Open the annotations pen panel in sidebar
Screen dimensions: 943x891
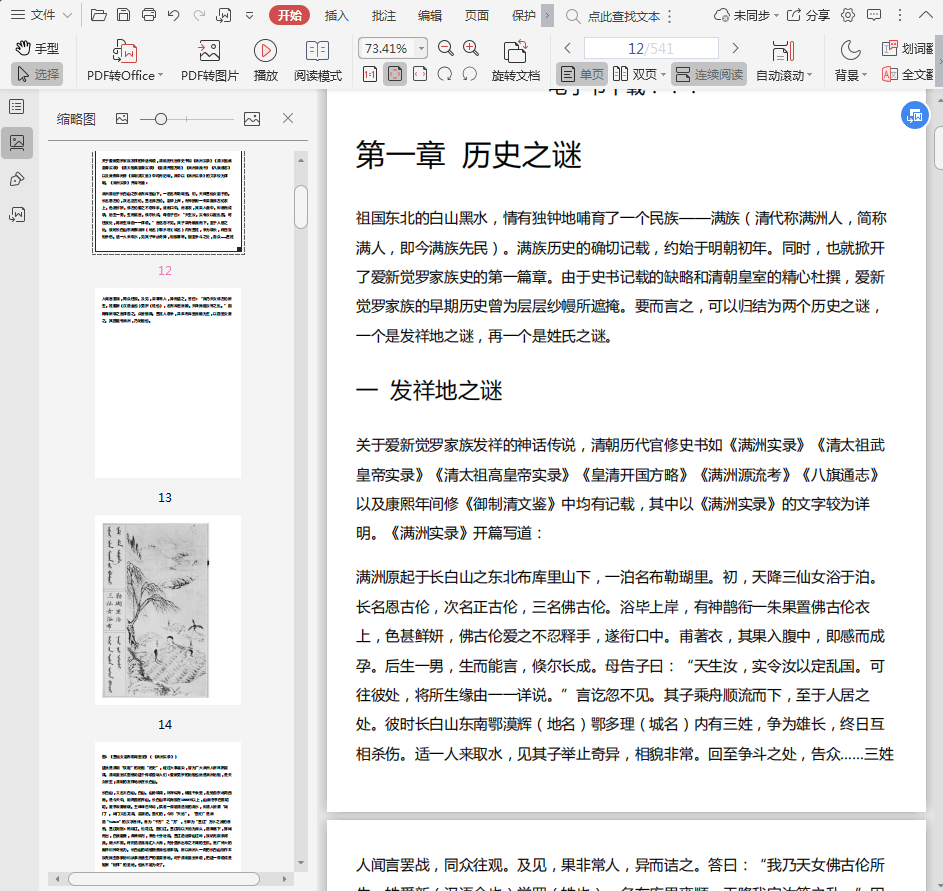pyautogui.click(x=17, y=179)
